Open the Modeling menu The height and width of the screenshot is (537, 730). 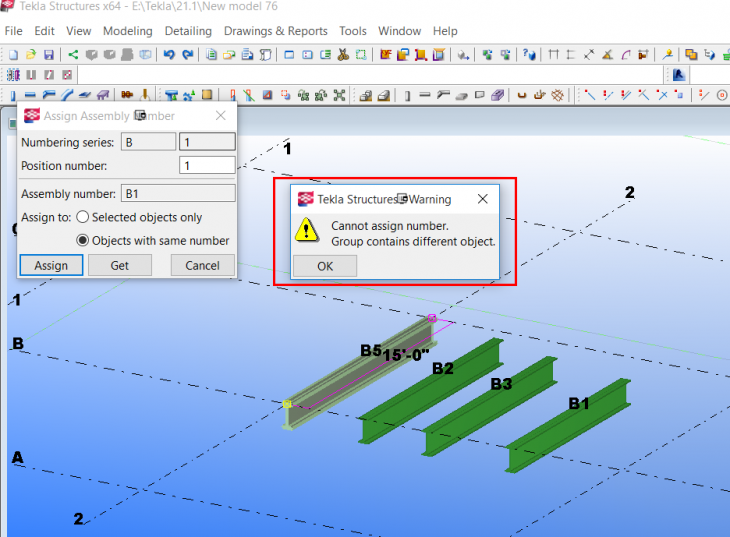[x=128, y=31]
